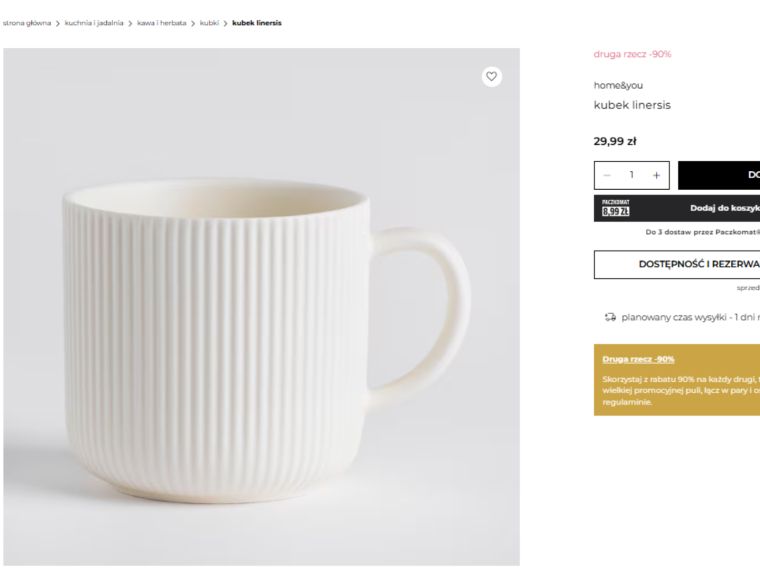Increase quantity with the plus button
Viewport: 760px width, 570px height.
(x=656, y=175)
